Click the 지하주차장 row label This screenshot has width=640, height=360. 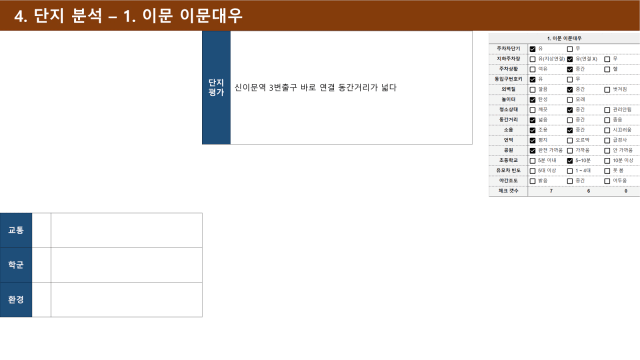(x=508, y=59)
